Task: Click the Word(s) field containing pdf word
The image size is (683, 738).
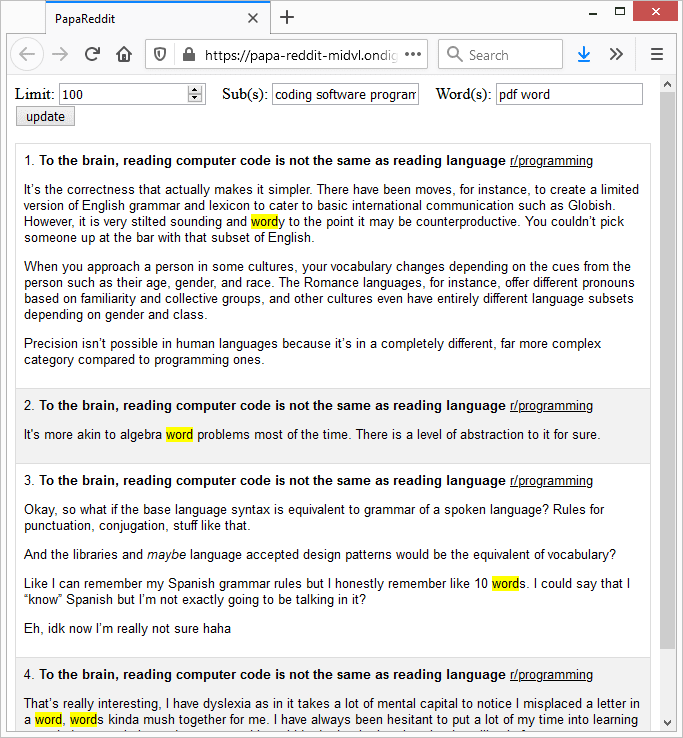Action: 569,95
